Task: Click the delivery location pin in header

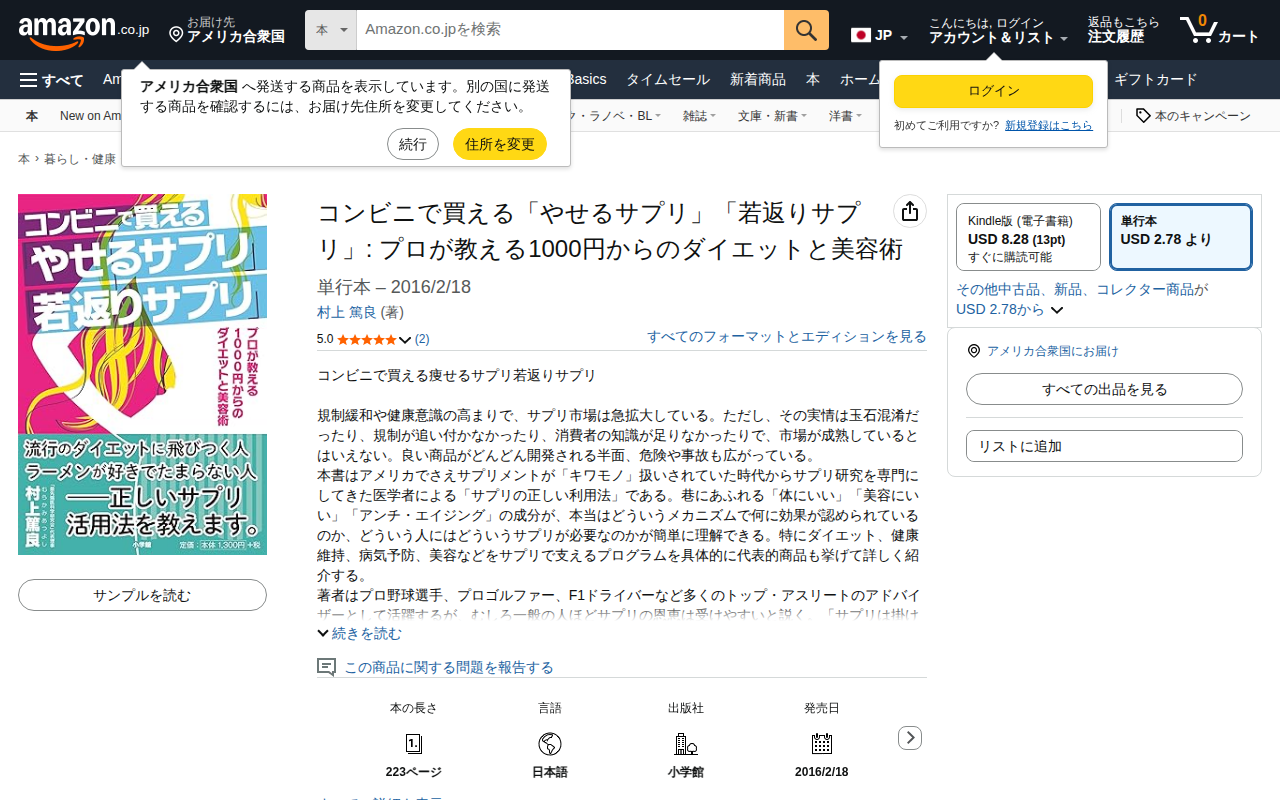Action: 176,35
